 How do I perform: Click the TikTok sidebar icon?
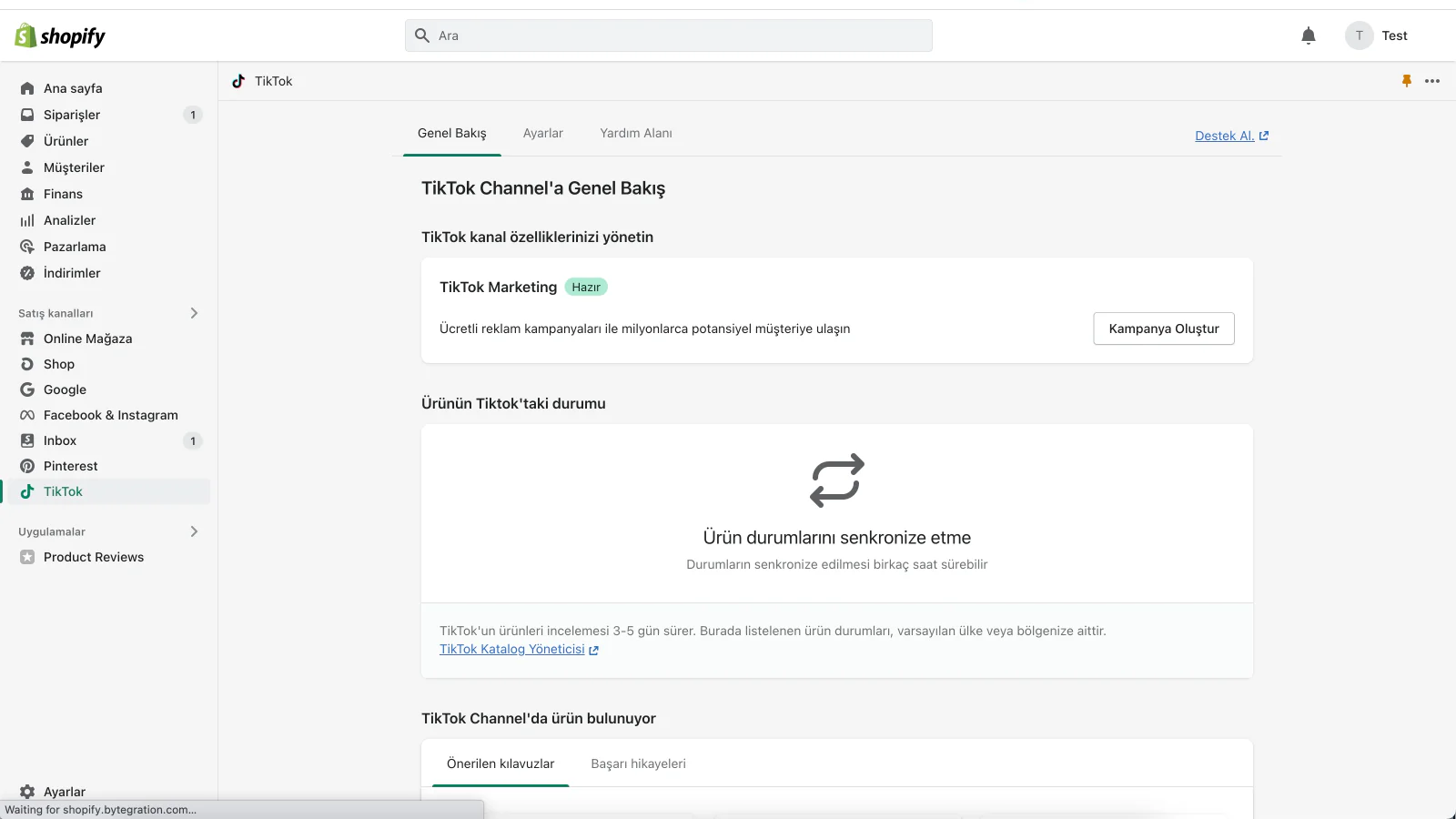[x=27, y=491]
